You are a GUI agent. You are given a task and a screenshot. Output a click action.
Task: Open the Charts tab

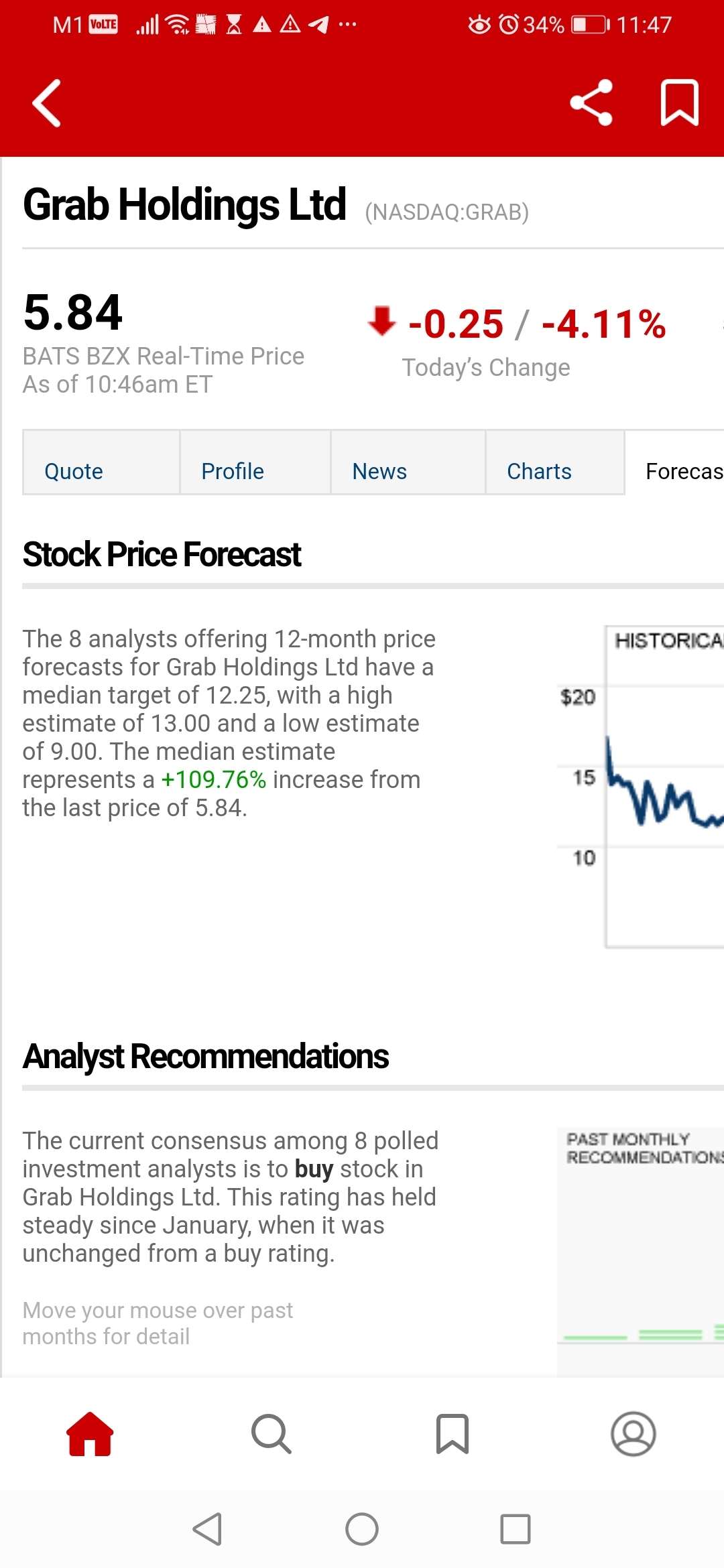539,471
